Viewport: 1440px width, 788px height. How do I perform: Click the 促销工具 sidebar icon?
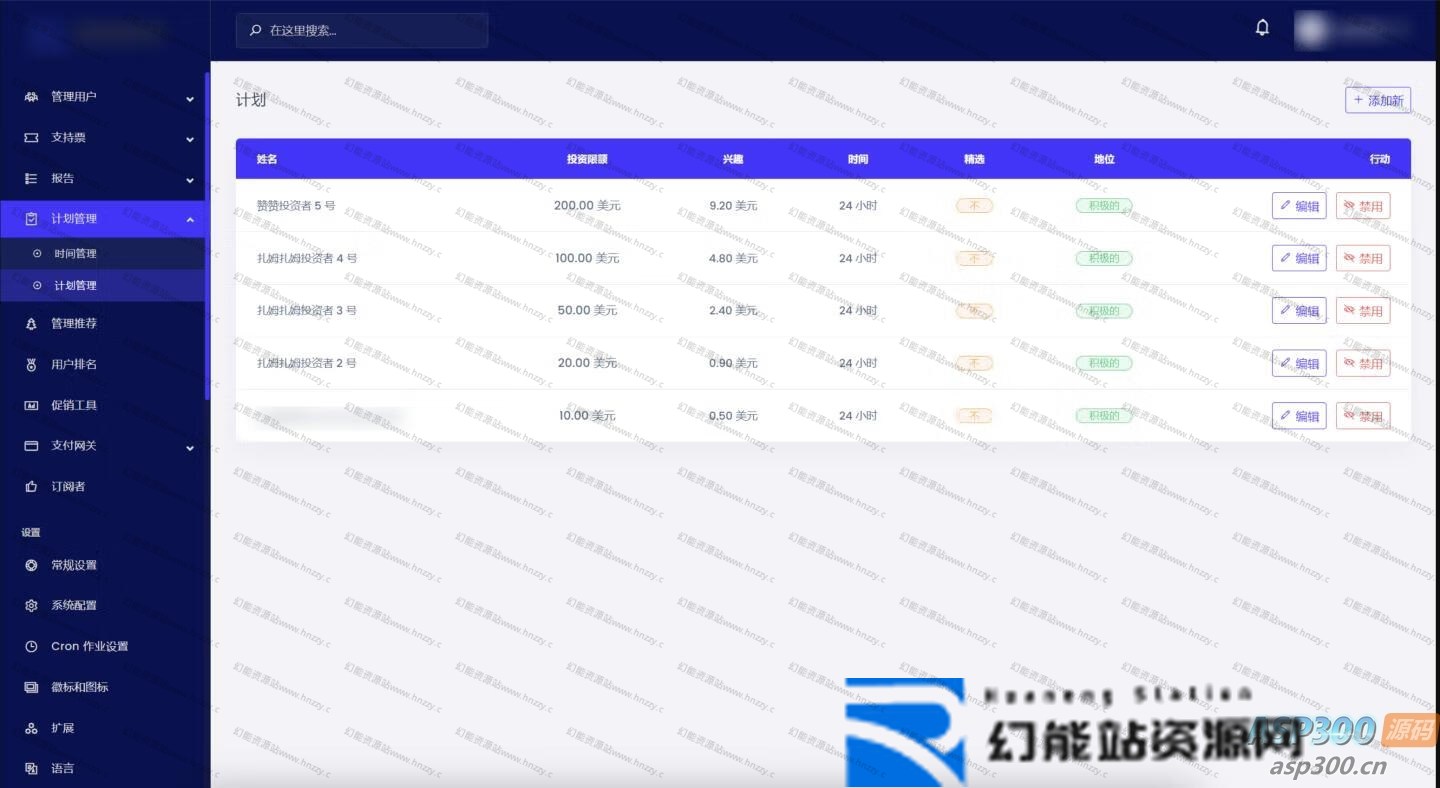click(x=31, y=406)
